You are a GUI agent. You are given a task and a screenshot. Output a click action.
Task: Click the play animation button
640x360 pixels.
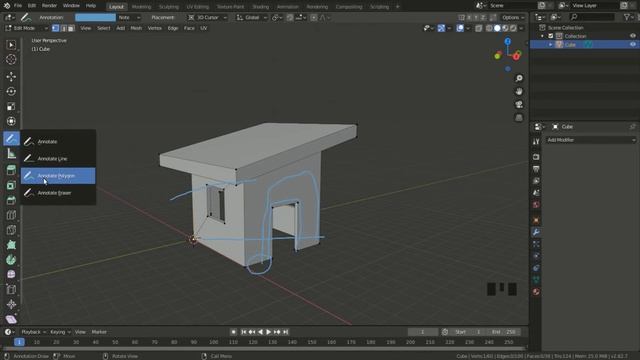[269, 332]
